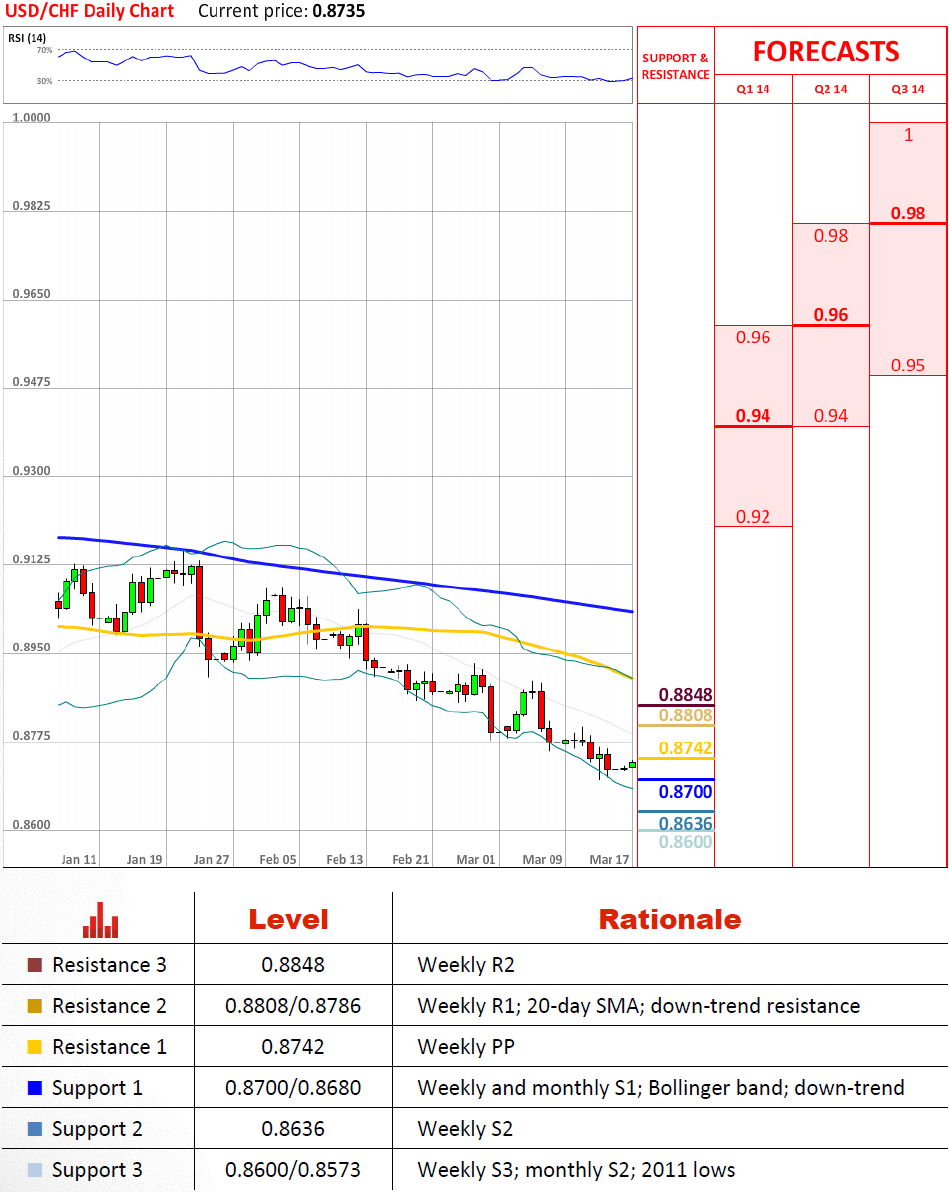Image resolution: width=949 pixels, height=1192 pixels.
Task: Select the Q3 14 forecast column header
Action: coord(908,89)
